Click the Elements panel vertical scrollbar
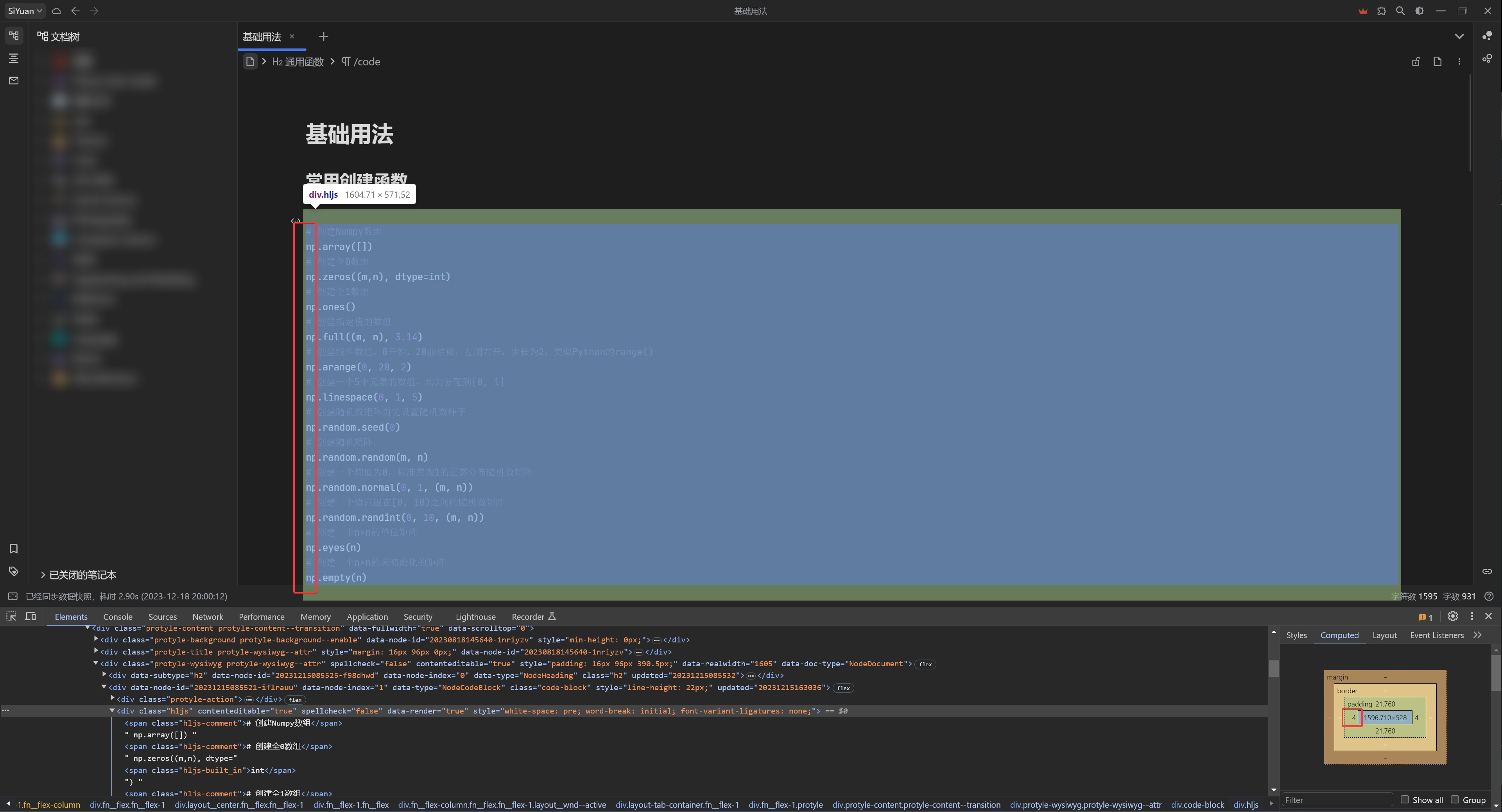This screenshot has height=812, width=1502. 1273,669
